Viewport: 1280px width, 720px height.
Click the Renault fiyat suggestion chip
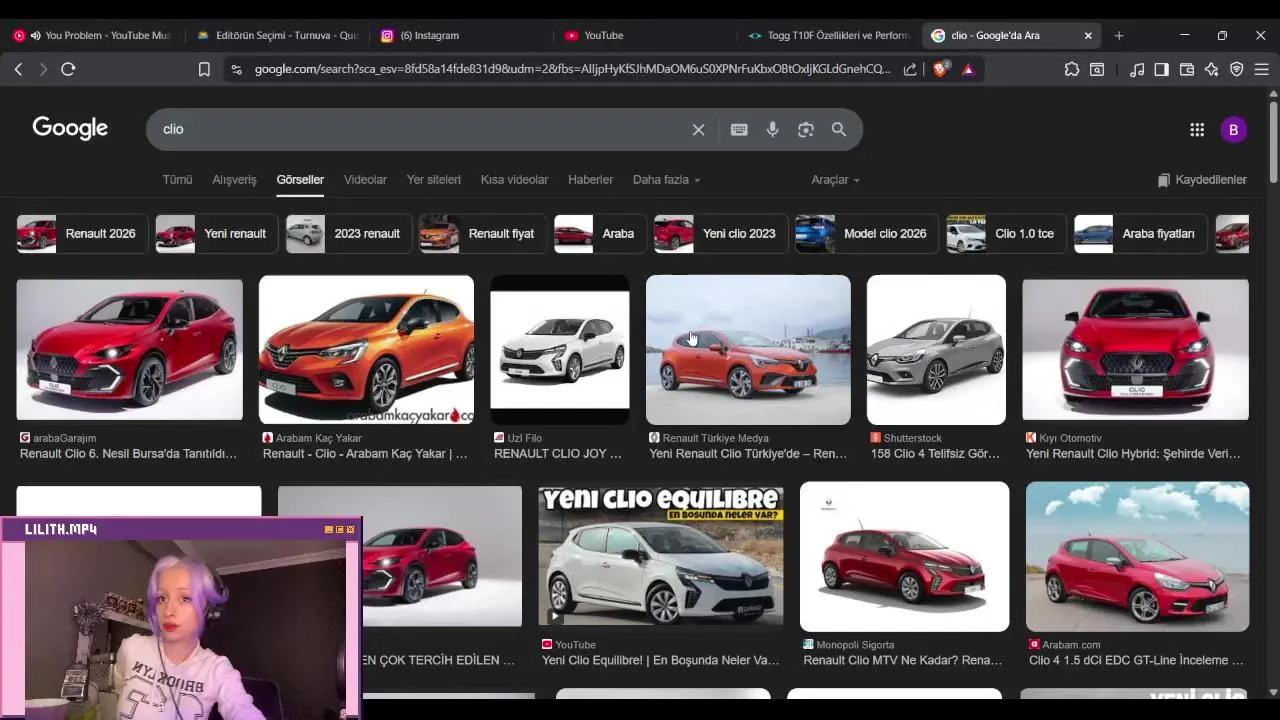tap(483, 234)
